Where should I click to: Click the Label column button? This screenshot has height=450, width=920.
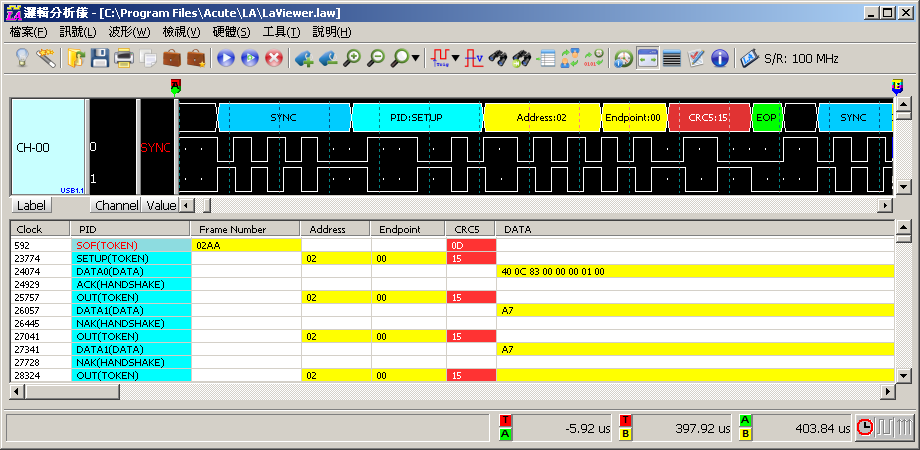(x=31, y=205)
